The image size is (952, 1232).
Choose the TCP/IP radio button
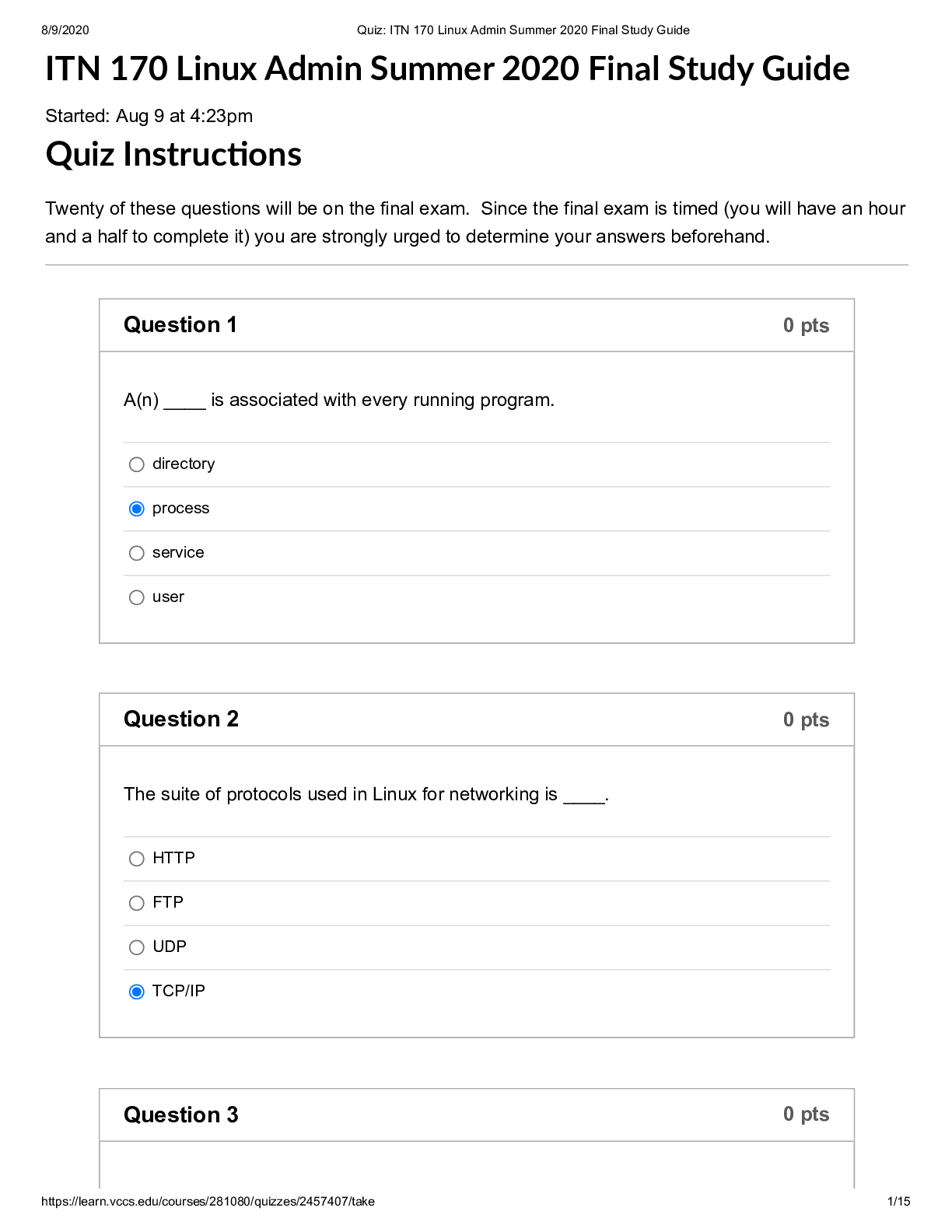(x=137, y=992)
